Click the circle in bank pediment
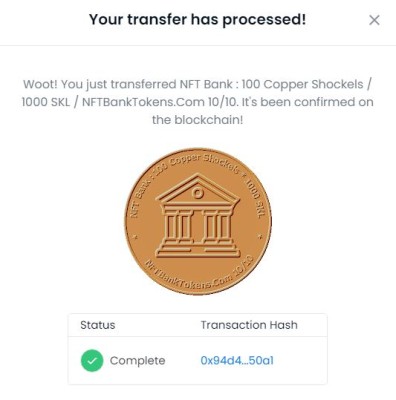 [x=198, y=193]
